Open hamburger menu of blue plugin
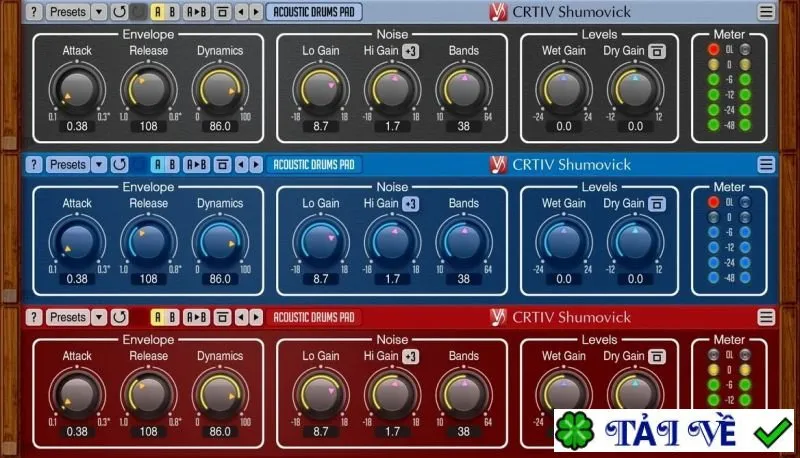800x458 pixels. pos(766,165)
